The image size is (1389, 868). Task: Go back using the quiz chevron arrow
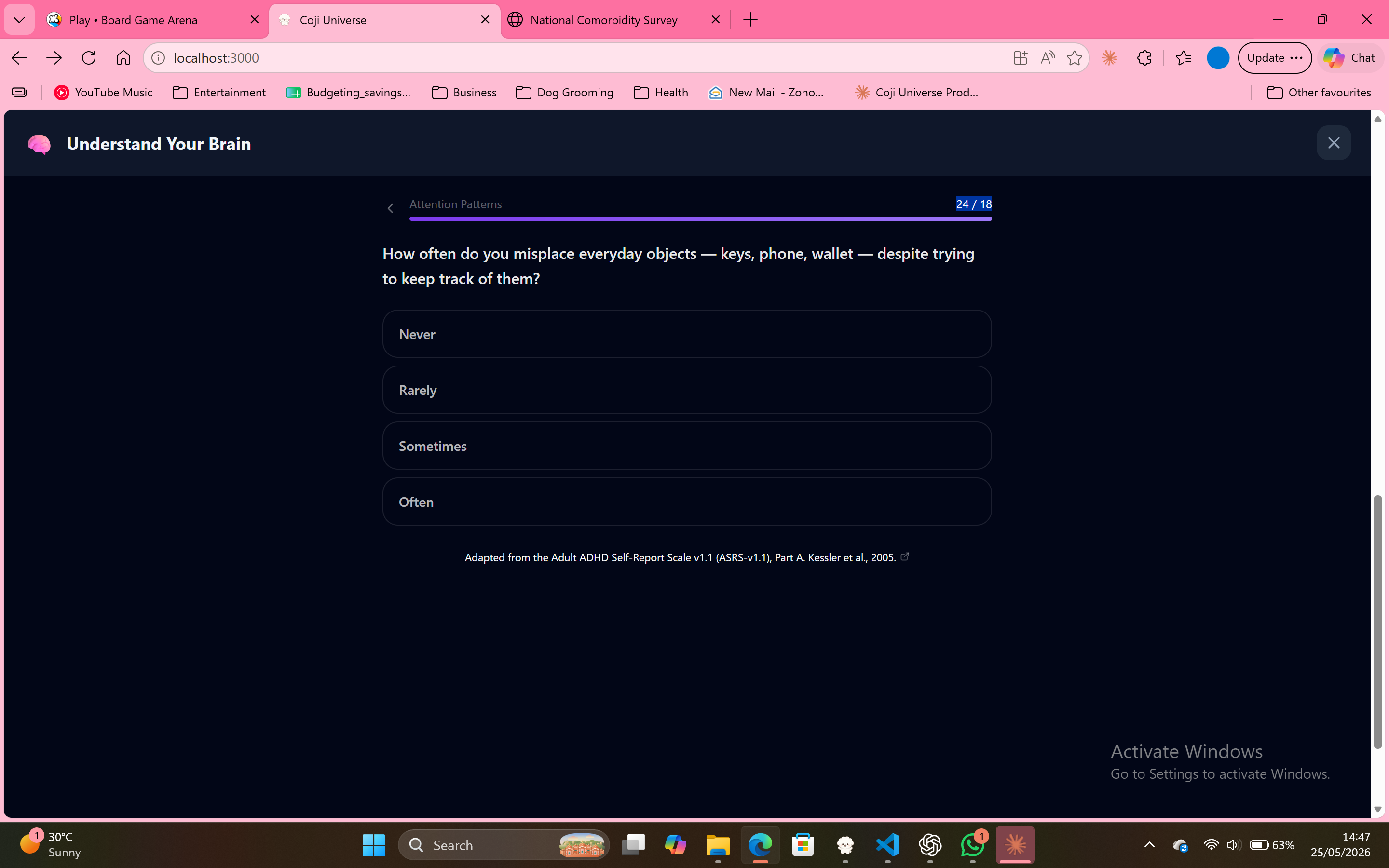[390, 208]
